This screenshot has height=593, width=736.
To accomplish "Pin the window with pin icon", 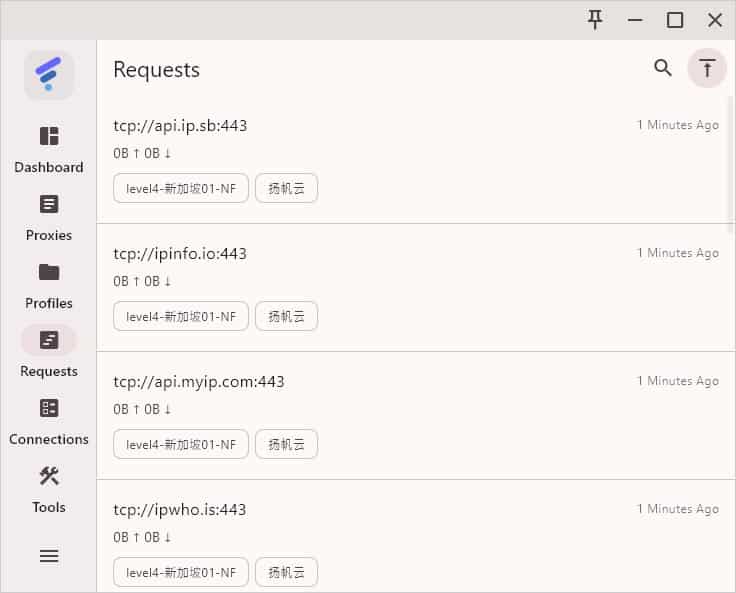I will click(x=595, y=20).
